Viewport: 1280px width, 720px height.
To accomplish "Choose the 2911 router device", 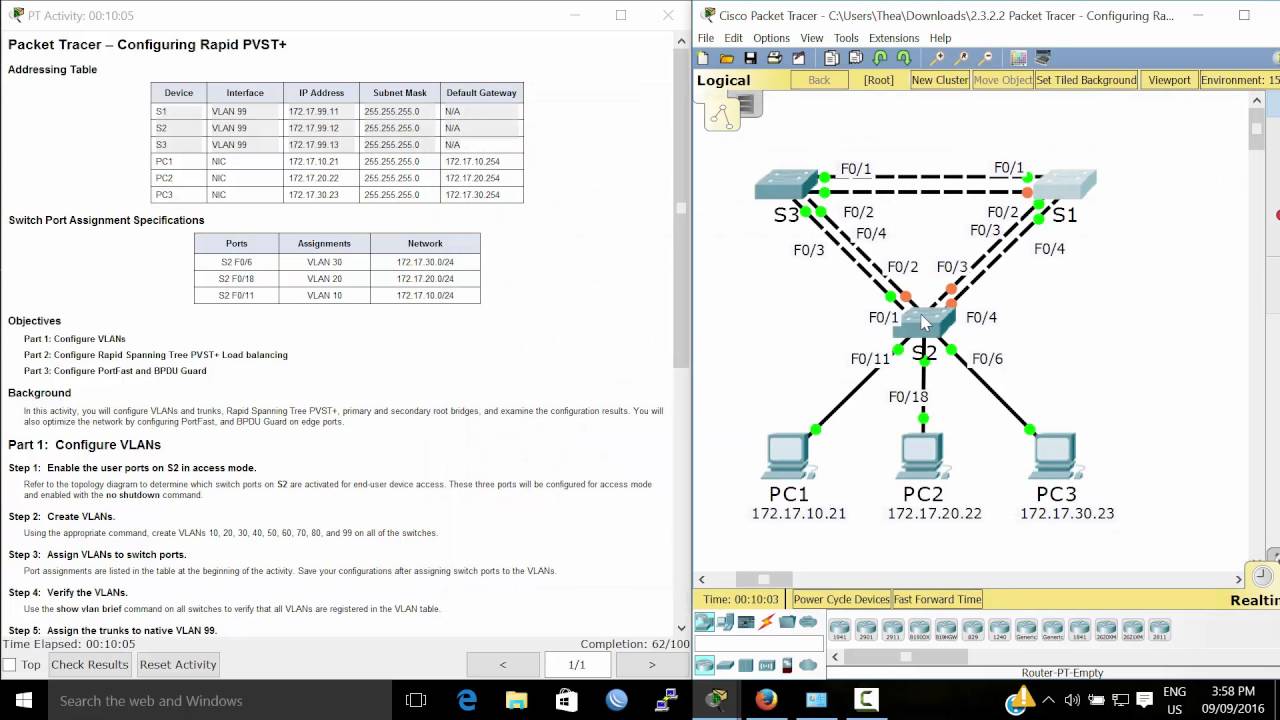I will tap(893, 629).
